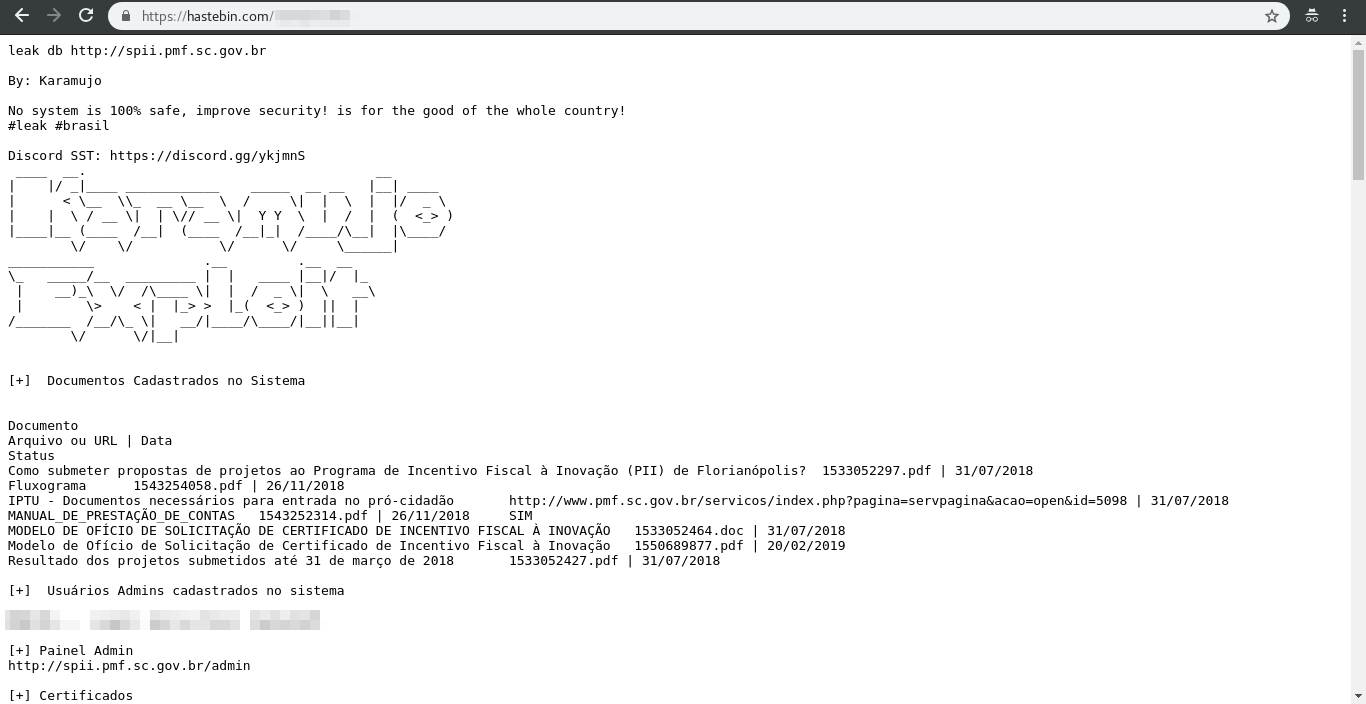Click the 'leak db' first line URL
The image size is (1366, 704).
pos(168,51)
